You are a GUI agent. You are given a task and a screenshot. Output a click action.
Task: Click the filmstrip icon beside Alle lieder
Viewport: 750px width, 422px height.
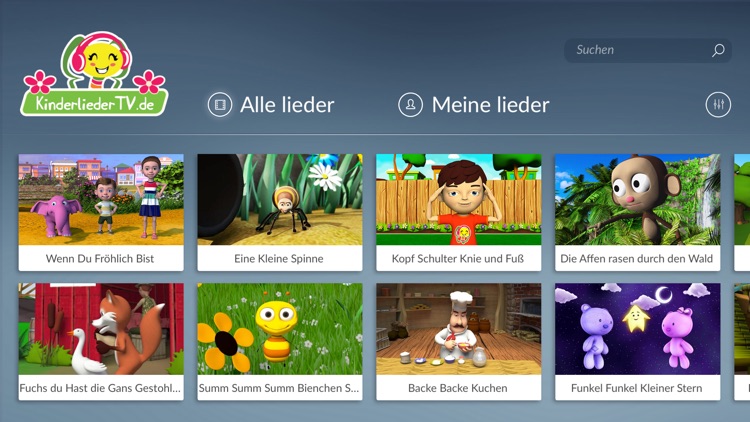coord(220,105)
